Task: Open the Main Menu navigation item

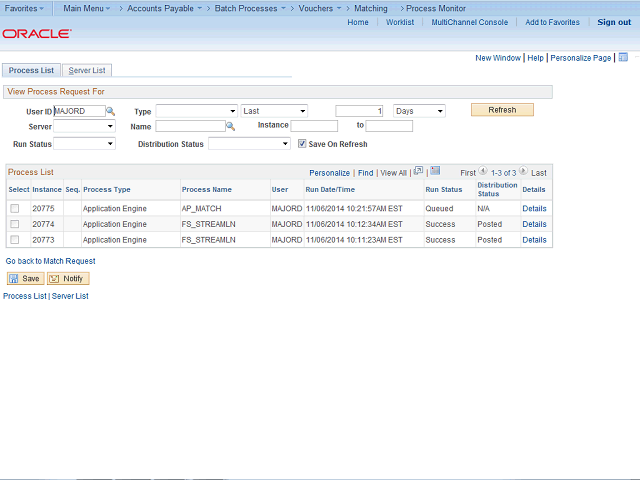Action: tap(86, 8)
